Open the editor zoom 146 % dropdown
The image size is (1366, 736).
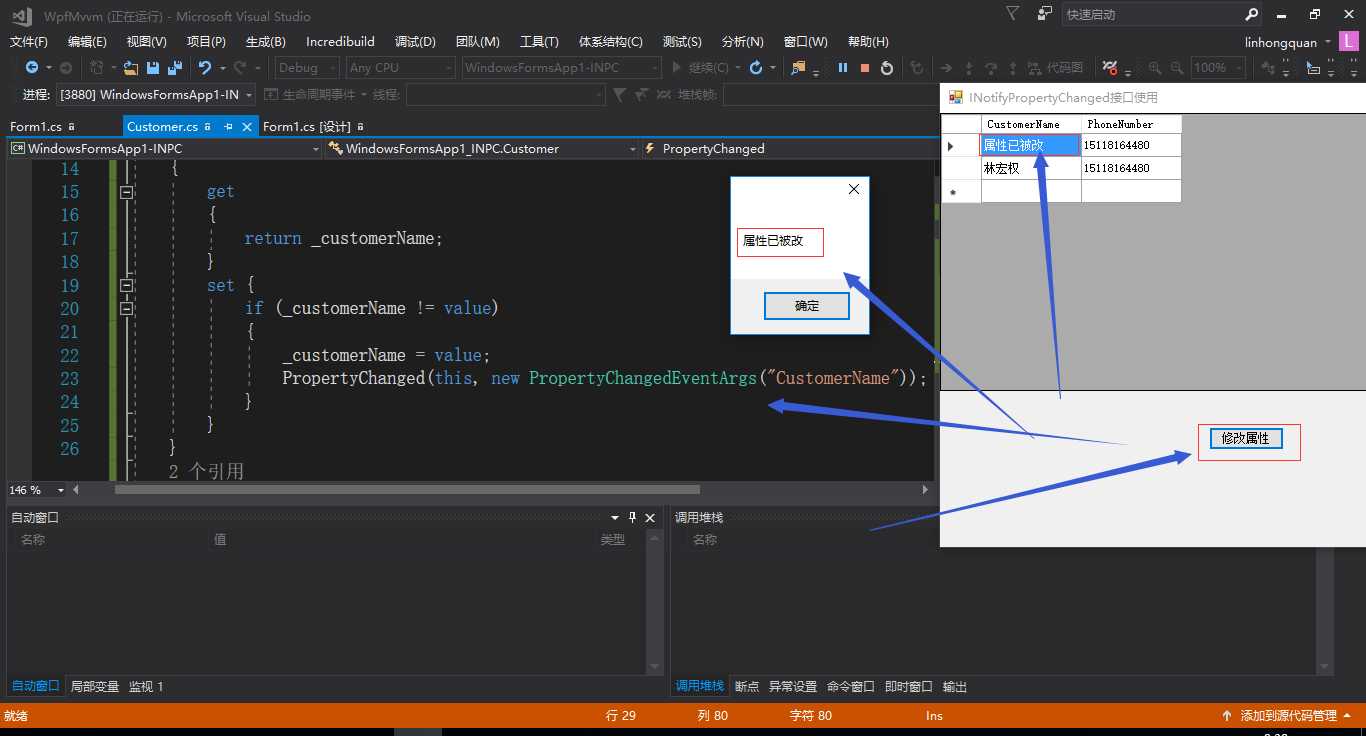click(x=61, y=490)
